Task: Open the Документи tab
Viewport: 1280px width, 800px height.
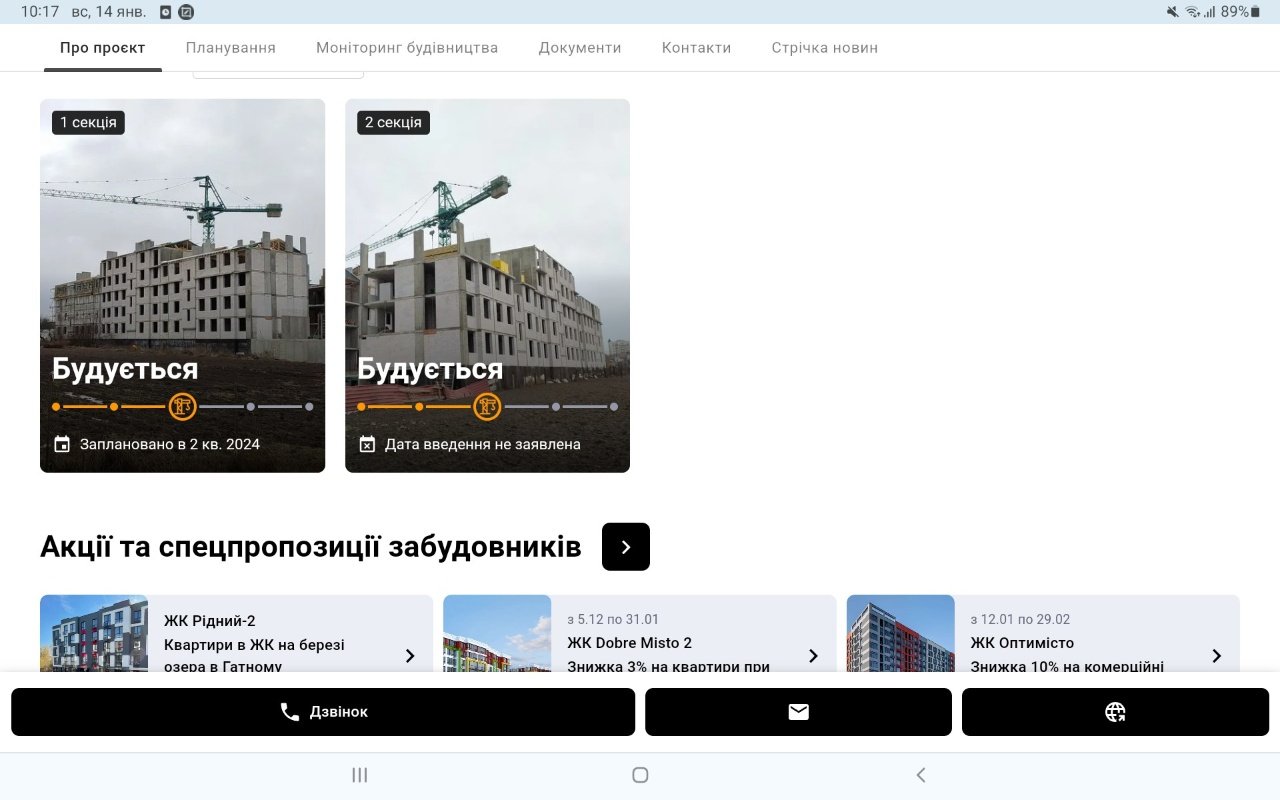Action: (x=580, y=48)
